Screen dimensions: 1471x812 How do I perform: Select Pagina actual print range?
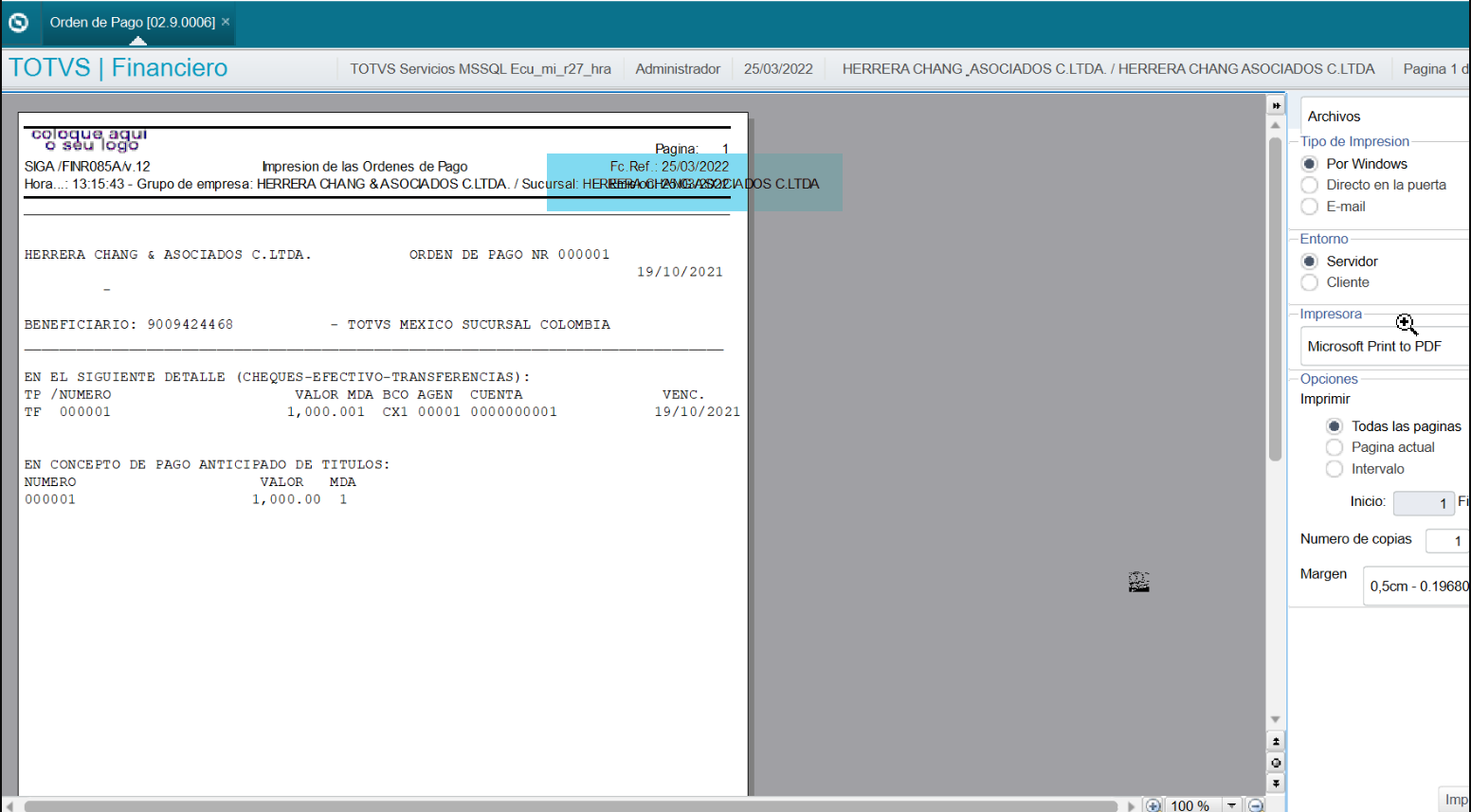pos(1335,447)
